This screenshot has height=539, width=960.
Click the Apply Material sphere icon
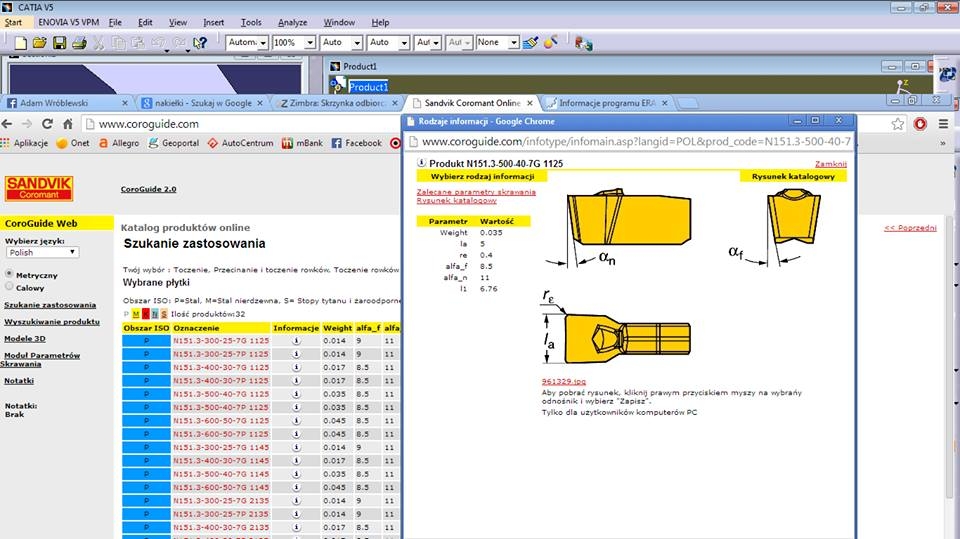coord(550,42)
